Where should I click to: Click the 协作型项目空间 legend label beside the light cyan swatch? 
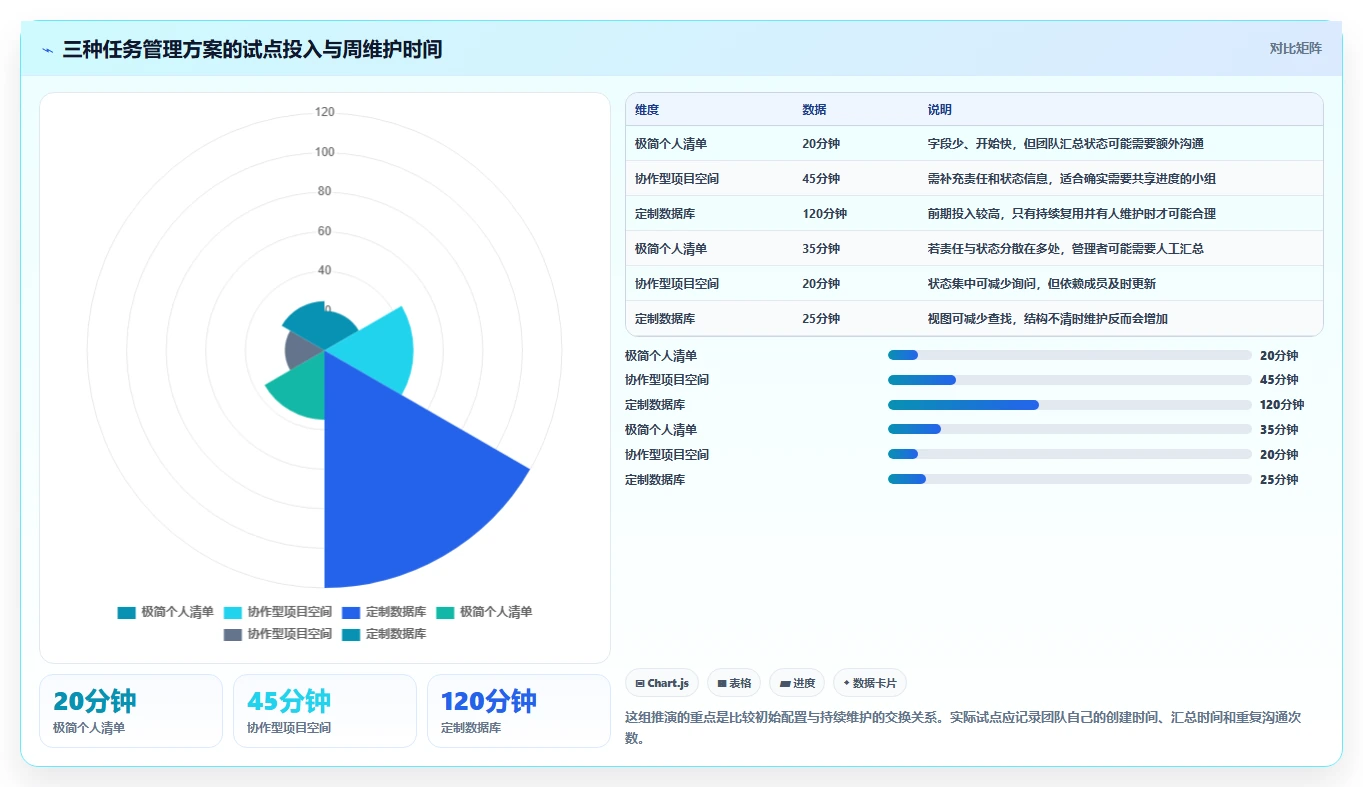[x=290, y=612]
